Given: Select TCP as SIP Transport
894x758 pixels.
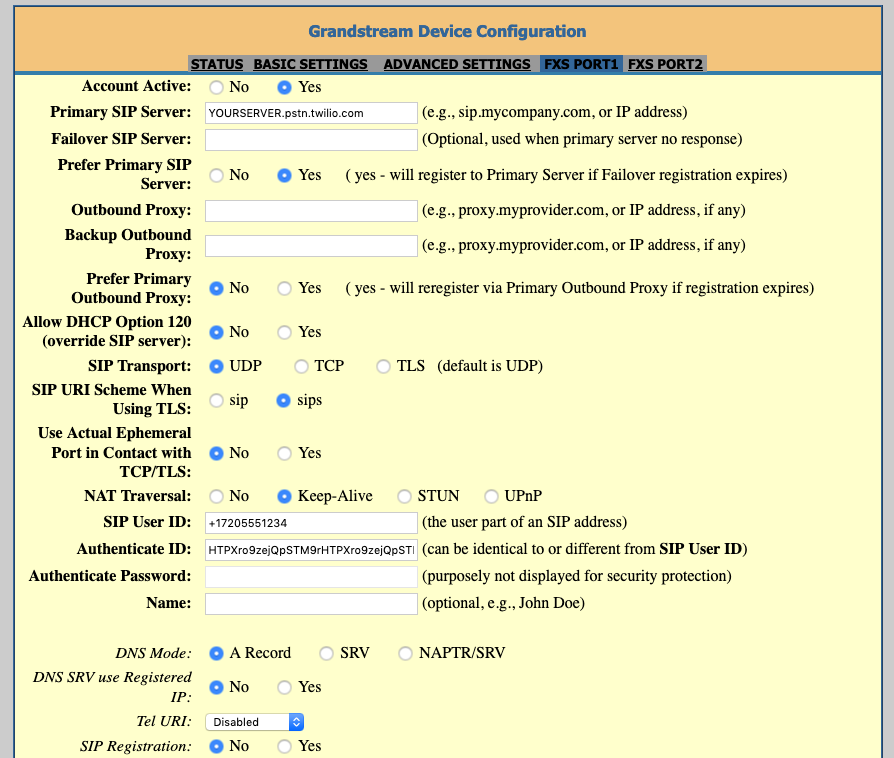Looking at the screenshot, I should click(x=301, y=366).
